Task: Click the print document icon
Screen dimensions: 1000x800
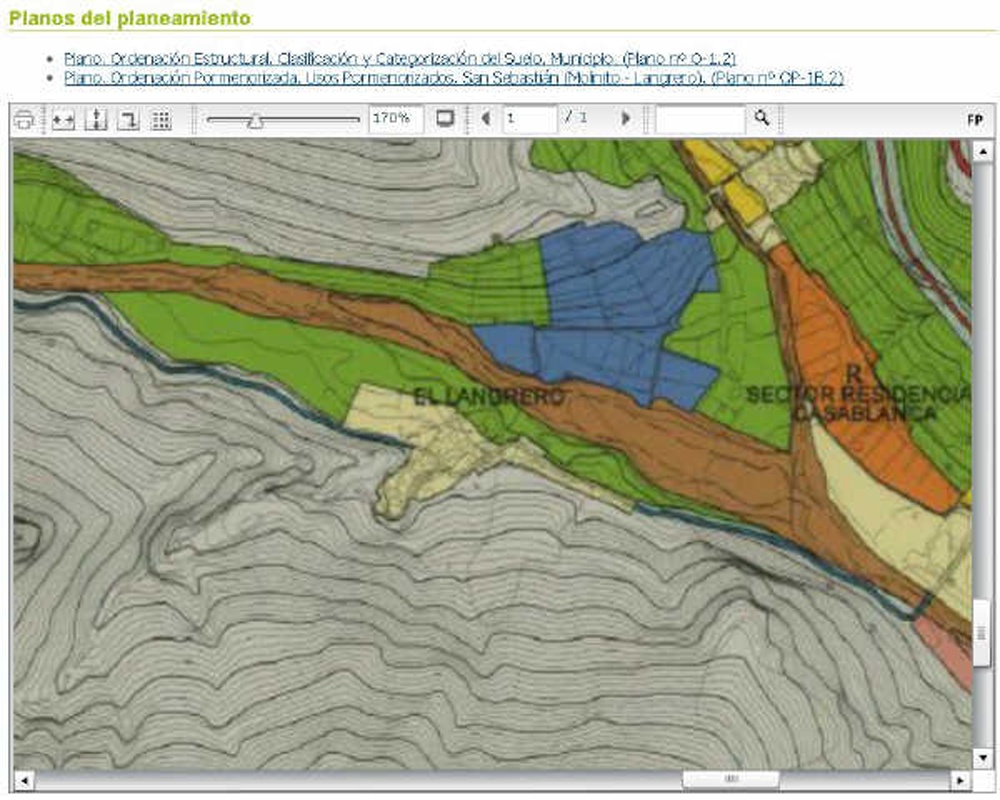Action: tap(25, 120)
